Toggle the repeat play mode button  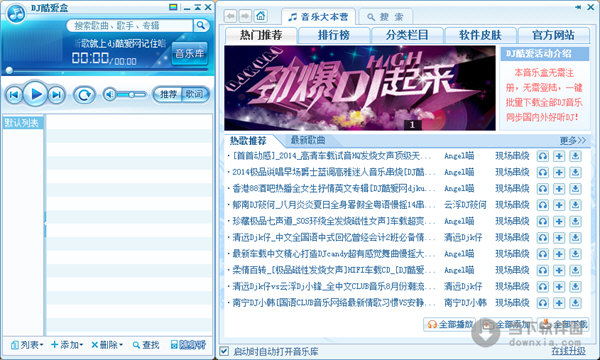point(84,94)
